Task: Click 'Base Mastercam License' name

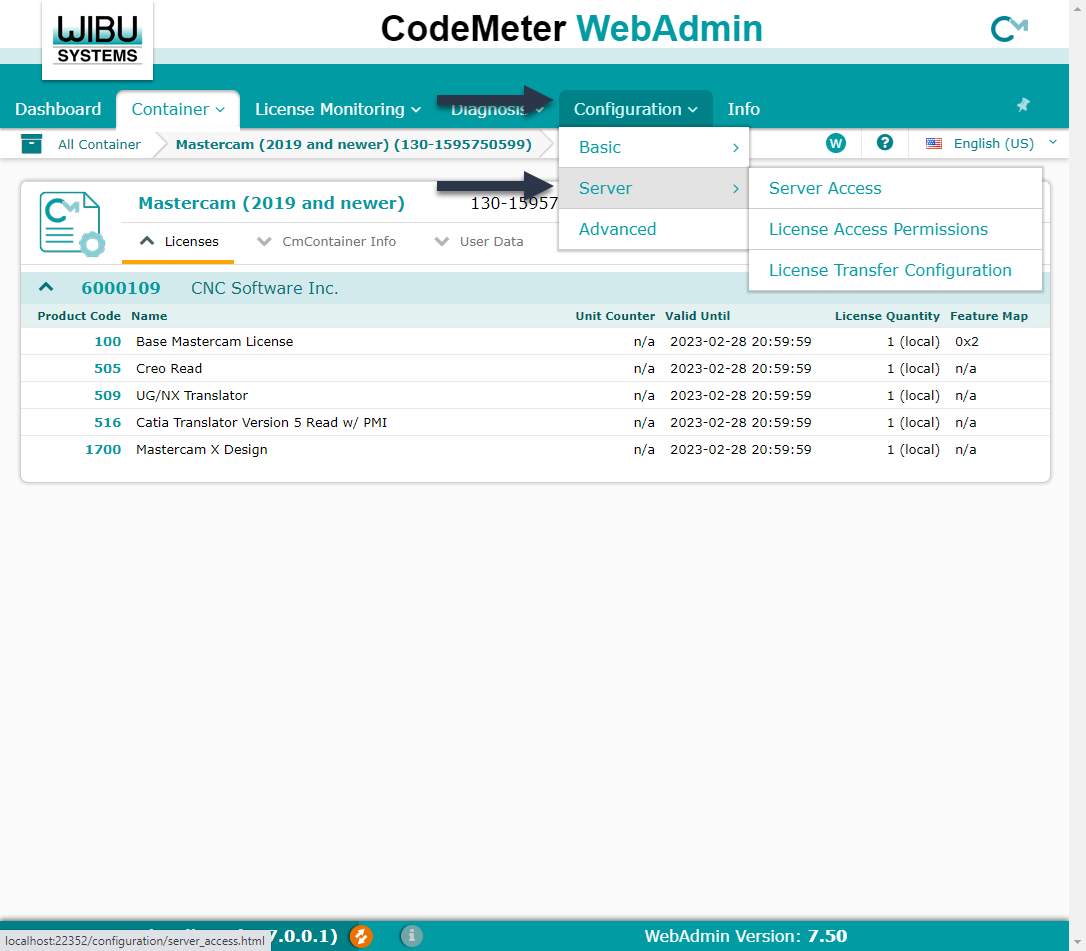Action: 215,341
